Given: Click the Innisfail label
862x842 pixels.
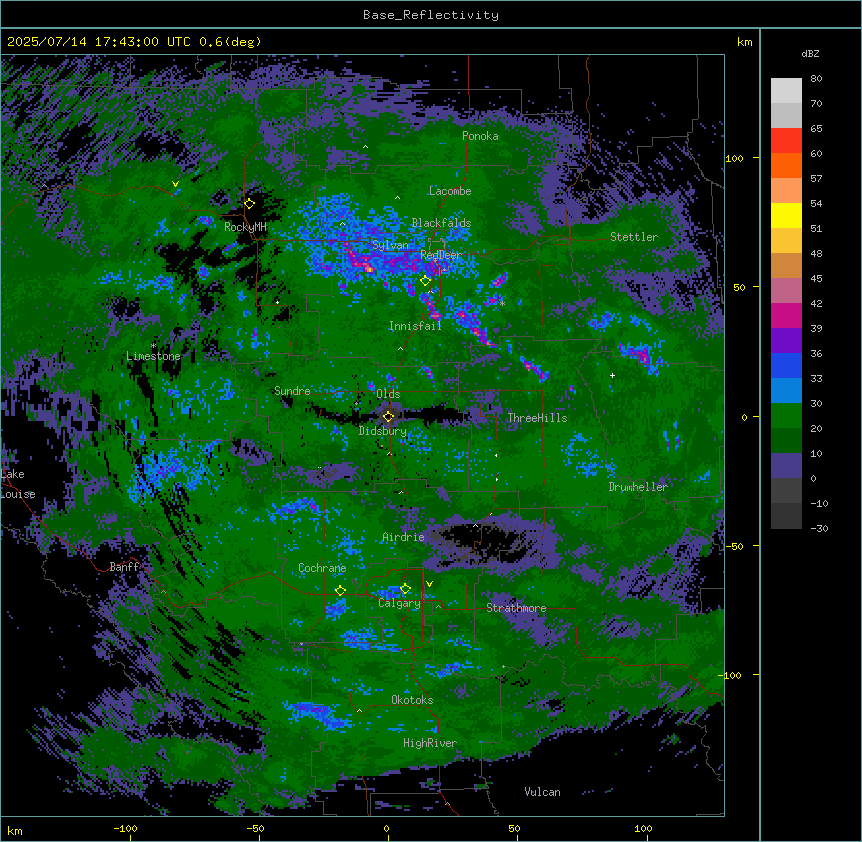Looking at the screenshot, I should [x=415, y=326].
